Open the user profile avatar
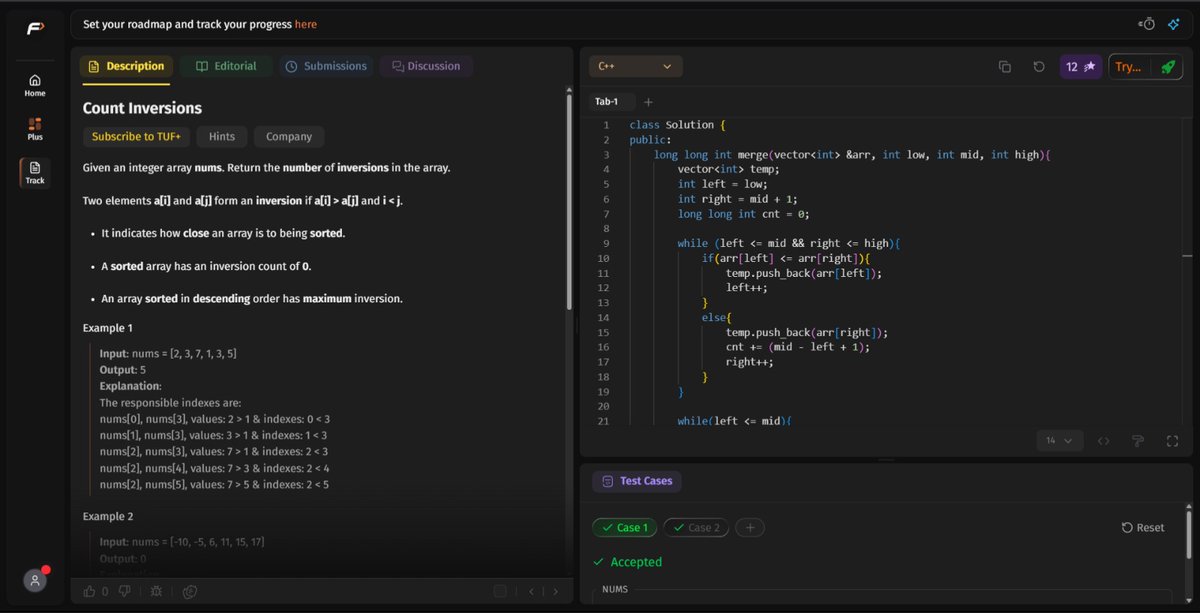The image size is (1200, 613). (35, 580)
